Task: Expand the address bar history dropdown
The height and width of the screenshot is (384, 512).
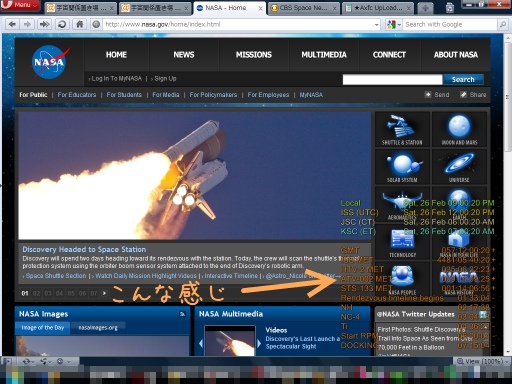Action: (x=376, y=25)
